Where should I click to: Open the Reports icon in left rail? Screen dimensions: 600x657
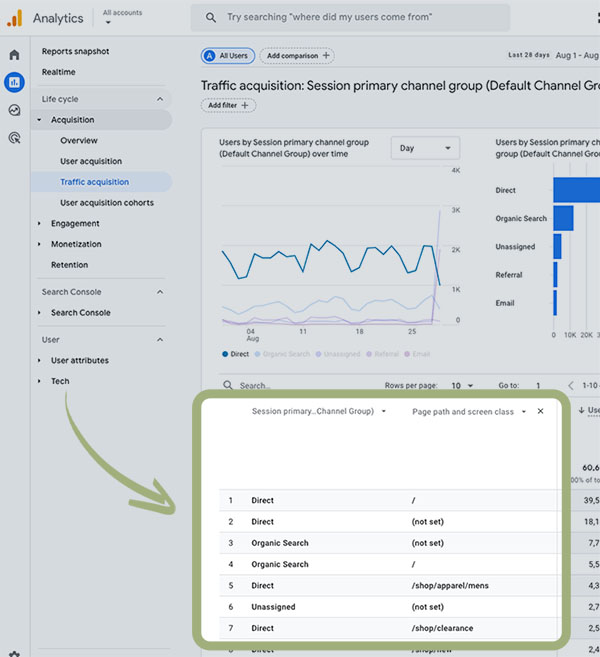click(14, 82)
